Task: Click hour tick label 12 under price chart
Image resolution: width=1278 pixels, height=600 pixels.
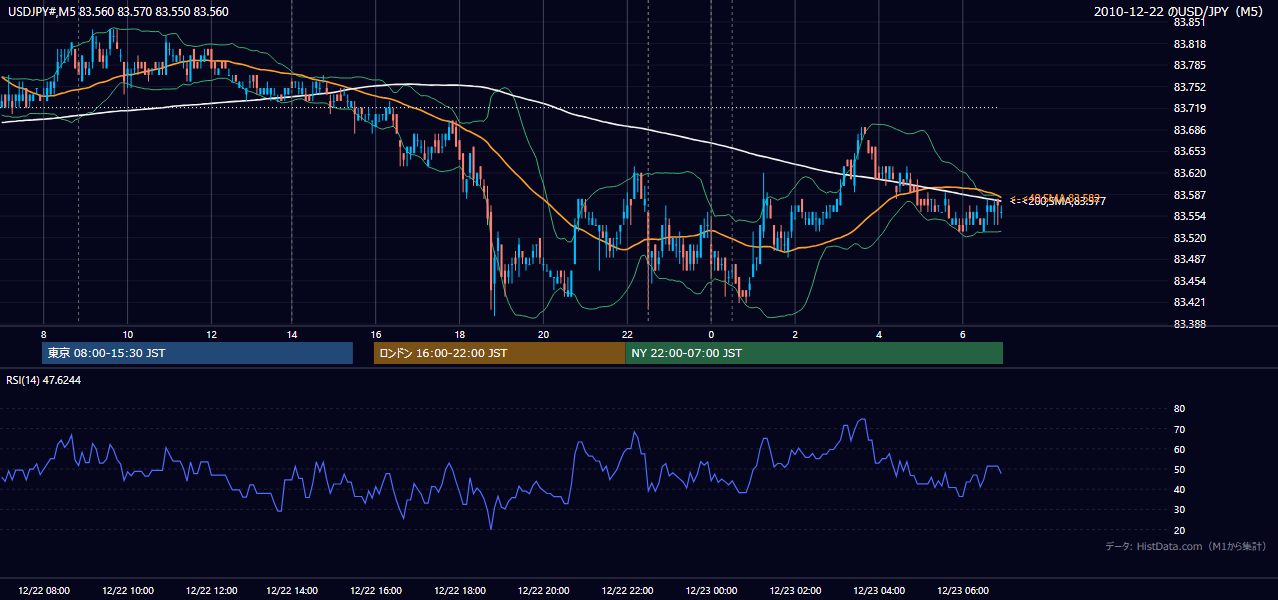Action: tap(211, 334)
